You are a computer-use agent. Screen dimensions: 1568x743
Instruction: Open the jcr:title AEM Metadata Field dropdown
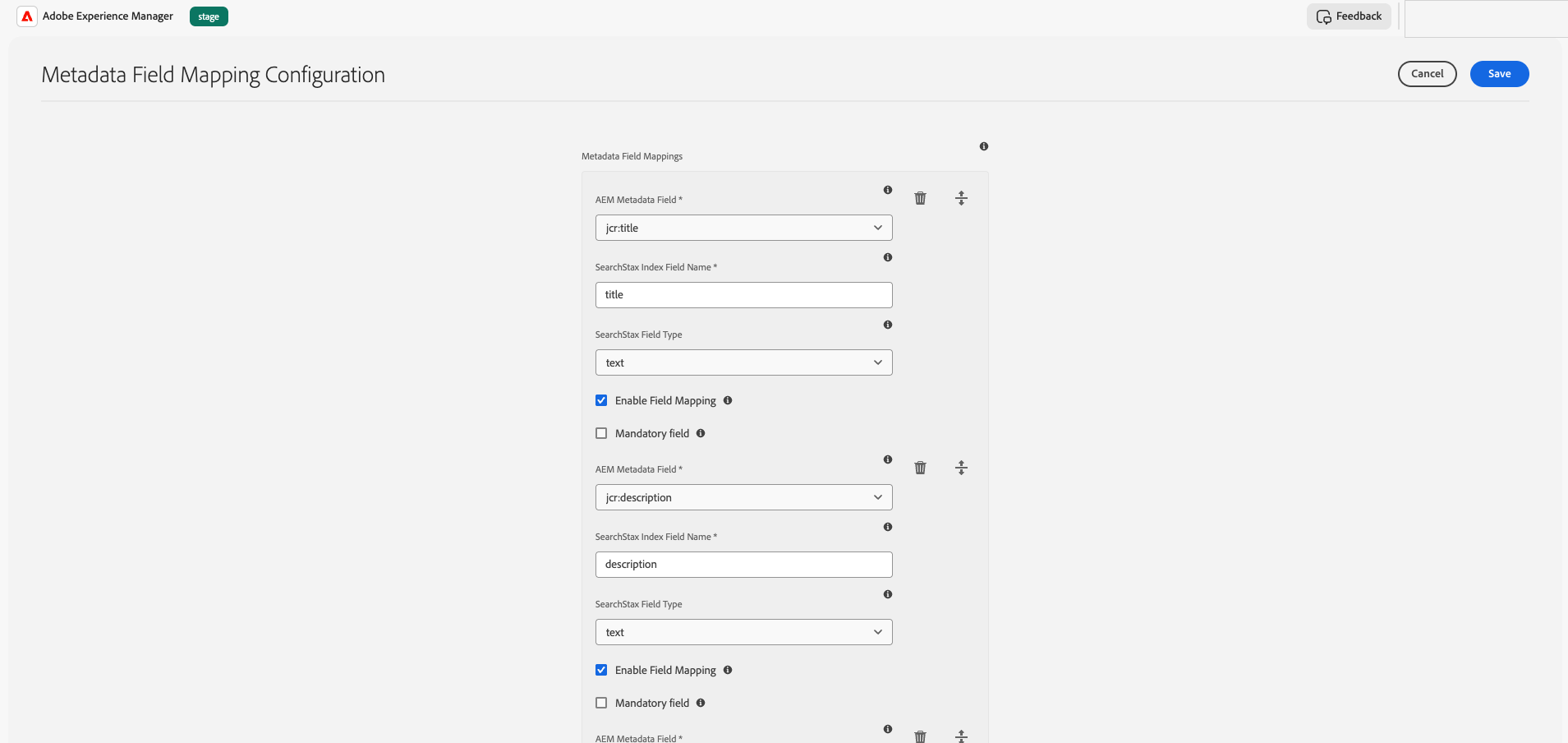point(743,228)
